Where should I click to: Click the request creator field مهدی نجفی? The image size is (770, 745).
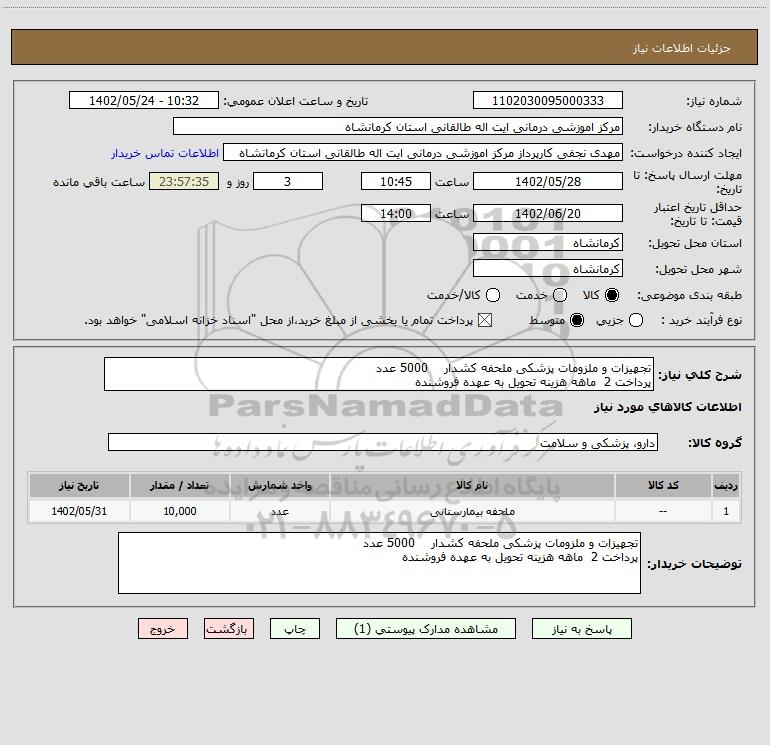click(423, 153)
